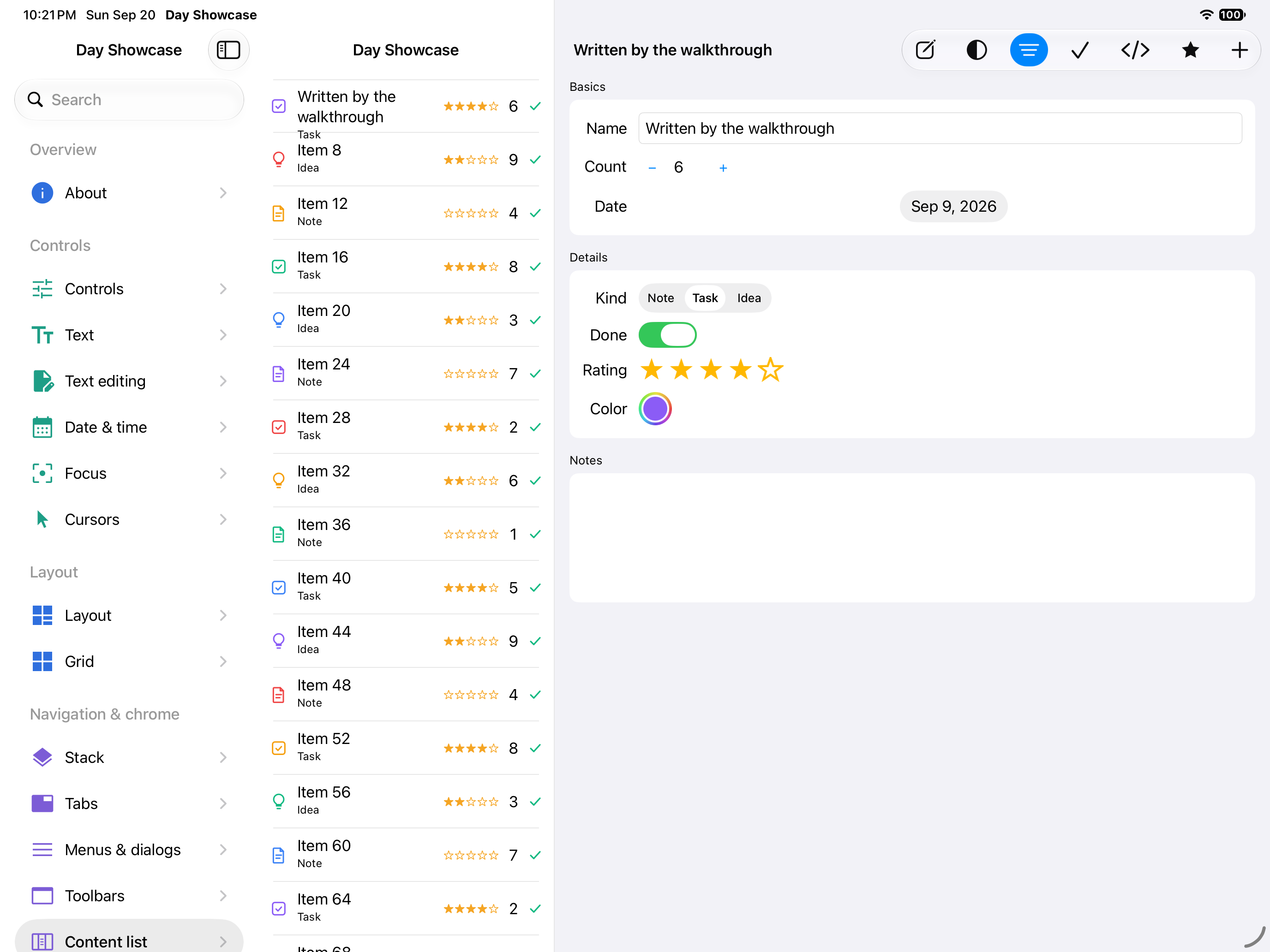Click the orange note icon for Item 12

pyautogui.click(x=278, y=213)
